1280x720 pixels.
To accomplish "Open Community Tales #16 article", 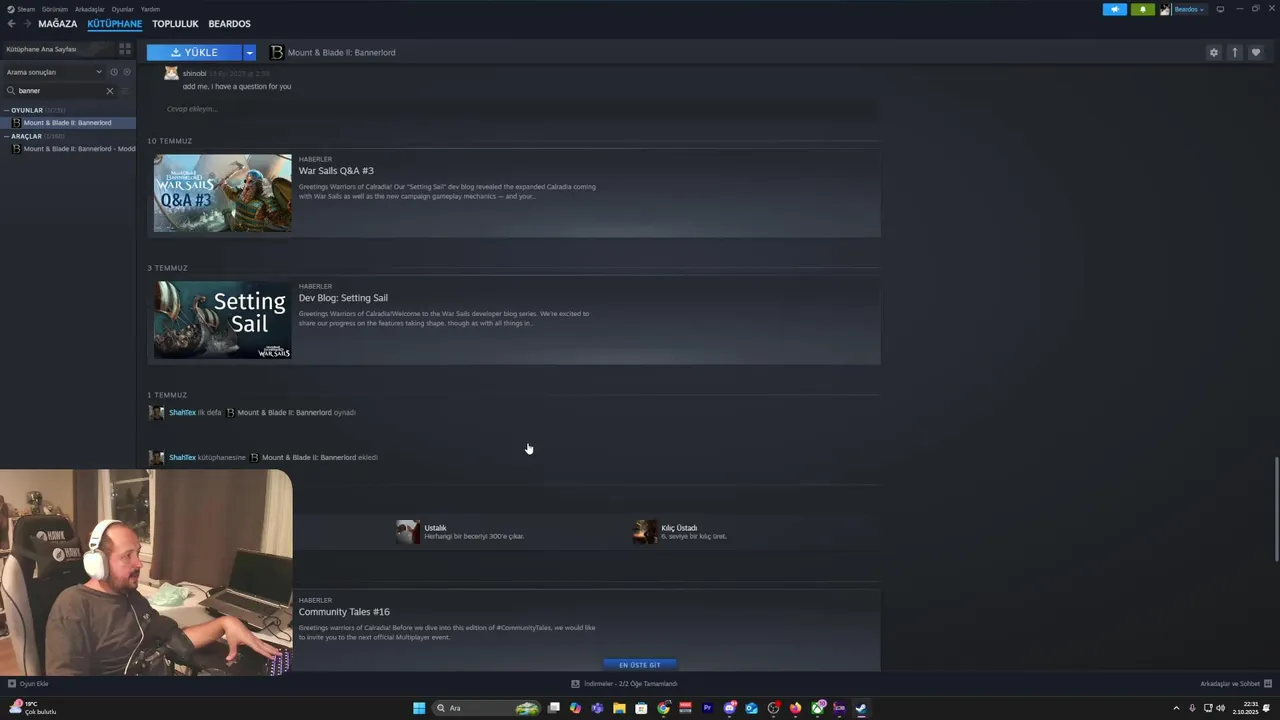I will [x=344, y=612].
